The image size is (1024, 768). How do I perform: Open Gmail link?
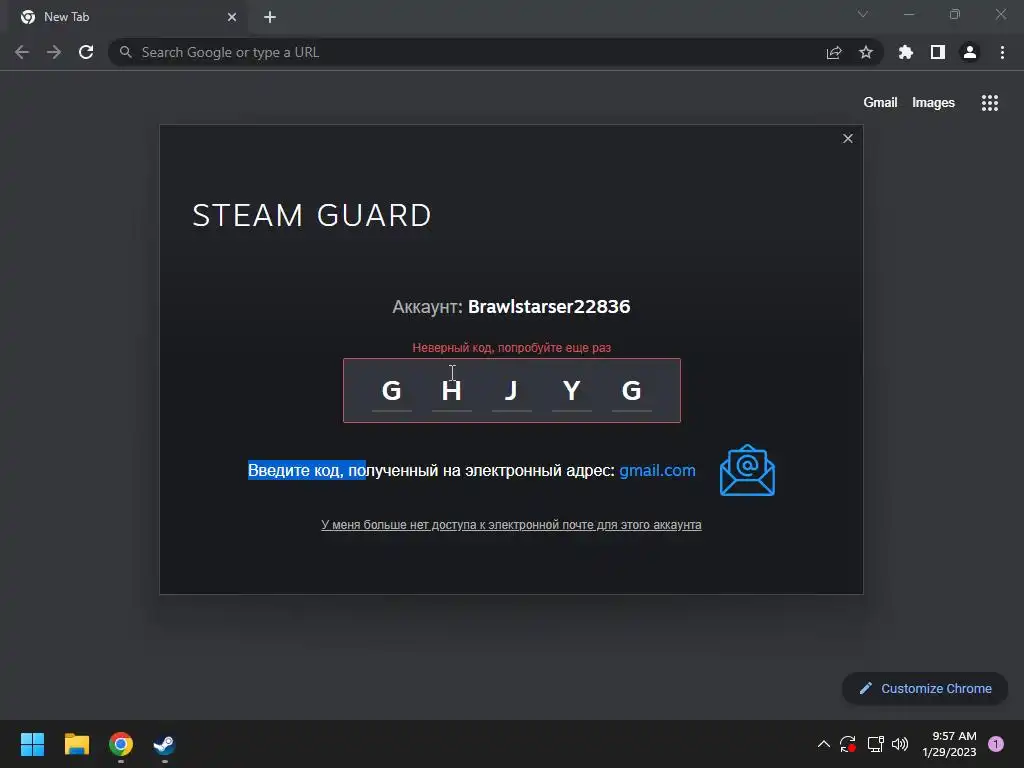(880, 103)
